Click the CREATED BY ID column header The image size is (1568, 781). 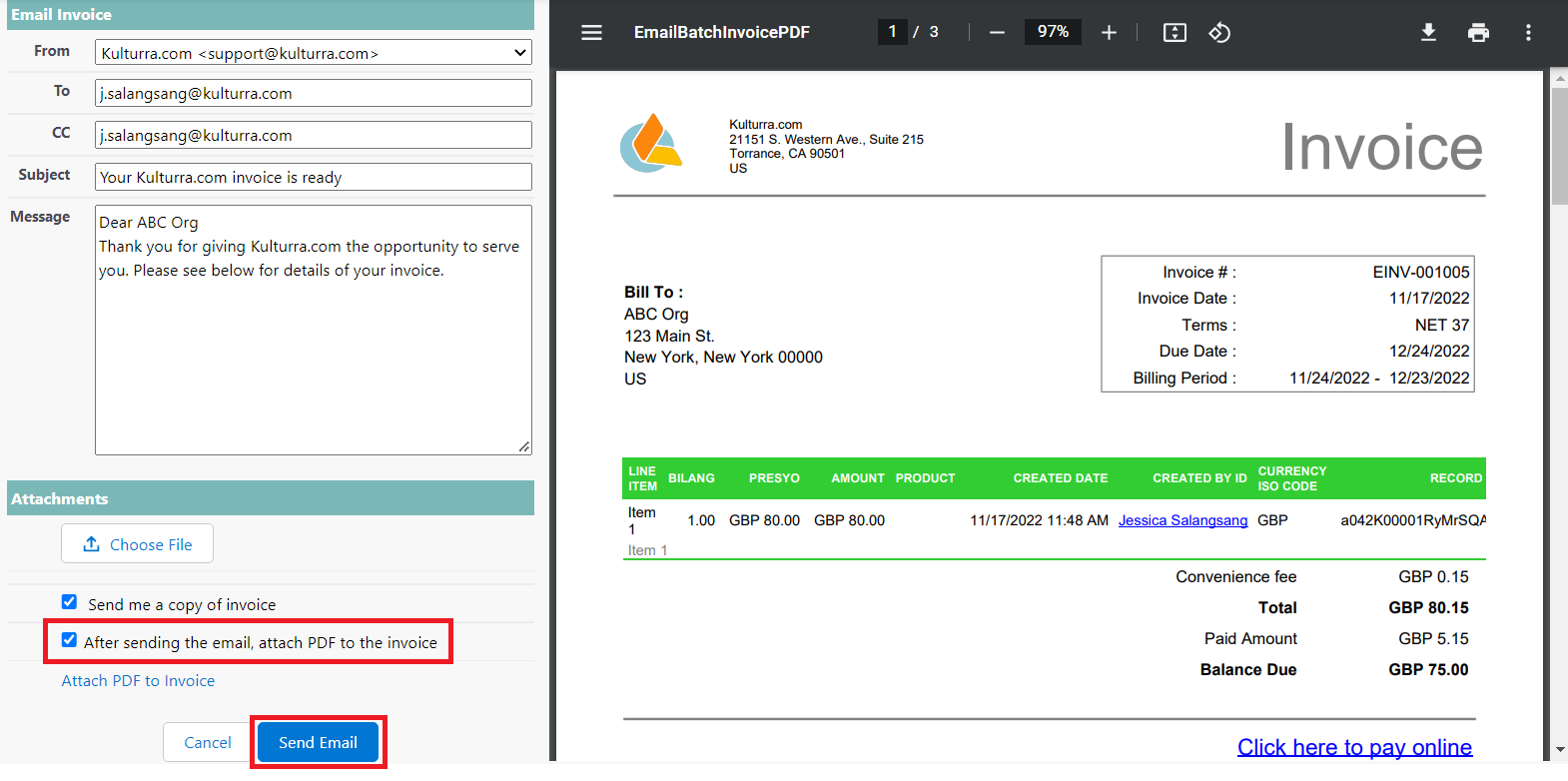[x=1199, y=478]
